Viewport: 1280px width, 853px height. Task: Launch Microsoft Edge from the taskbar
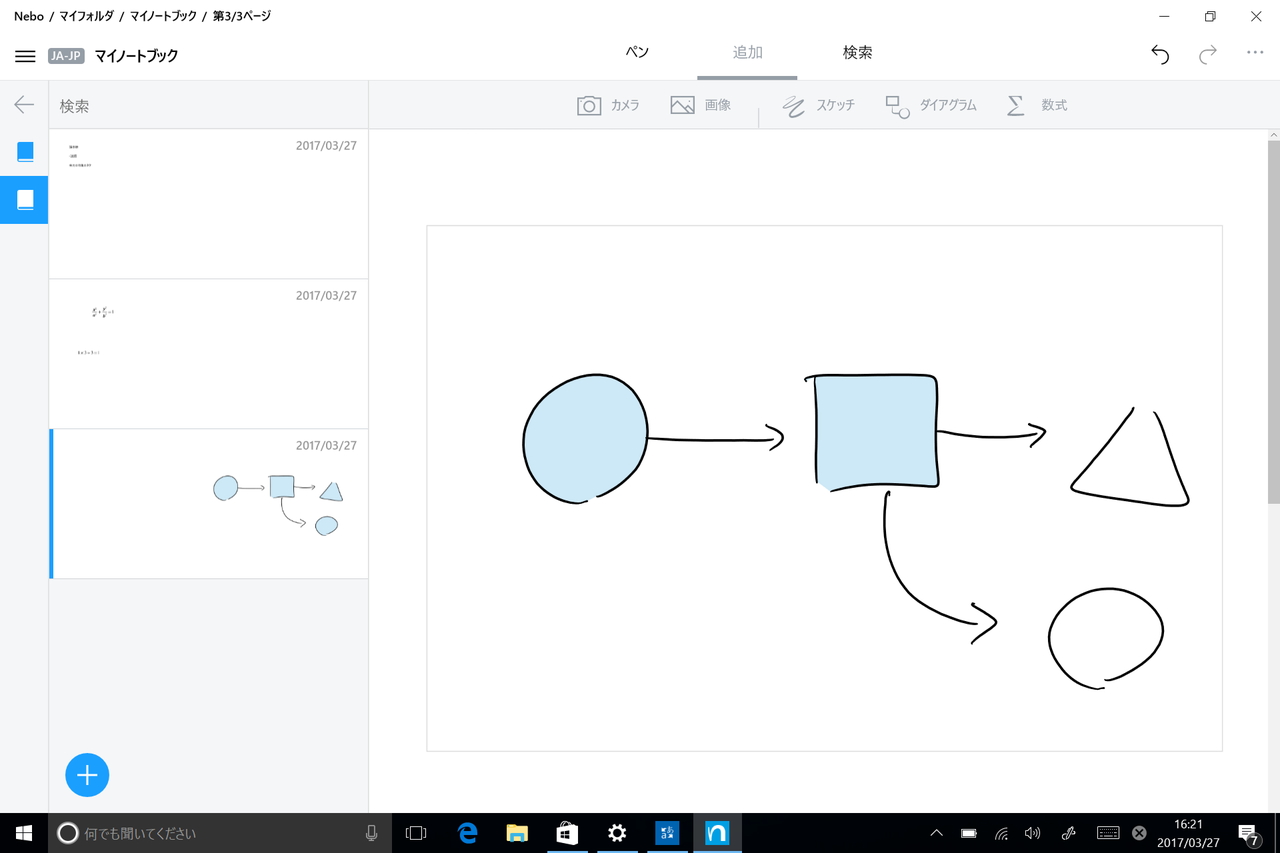coord(466,833)
